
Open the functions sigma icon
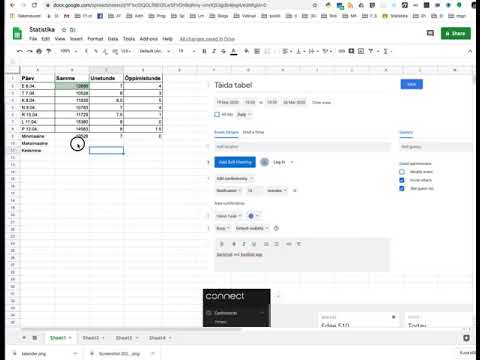[386, 51]
